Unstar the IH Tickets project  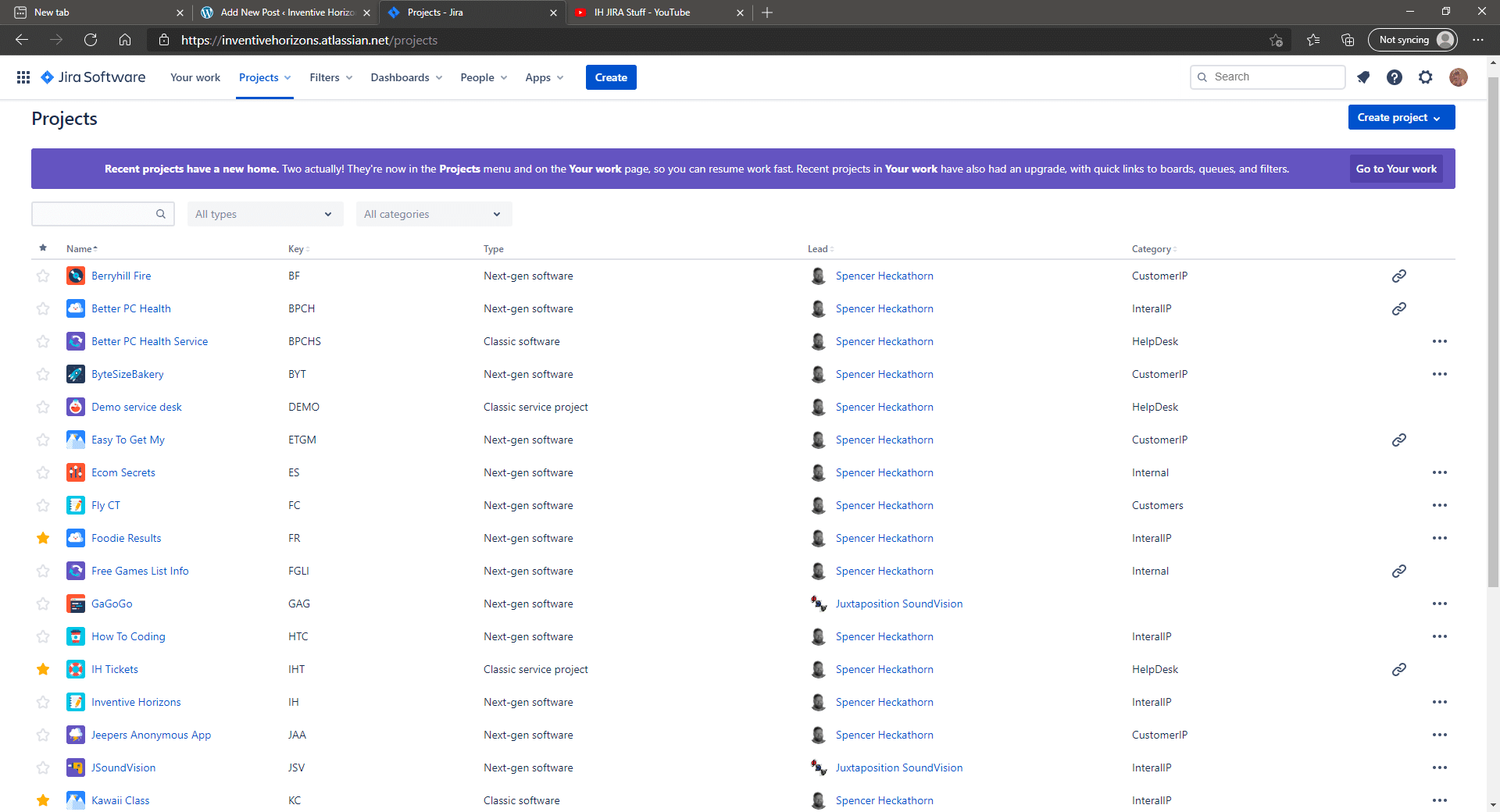click(x=43, y=669)
